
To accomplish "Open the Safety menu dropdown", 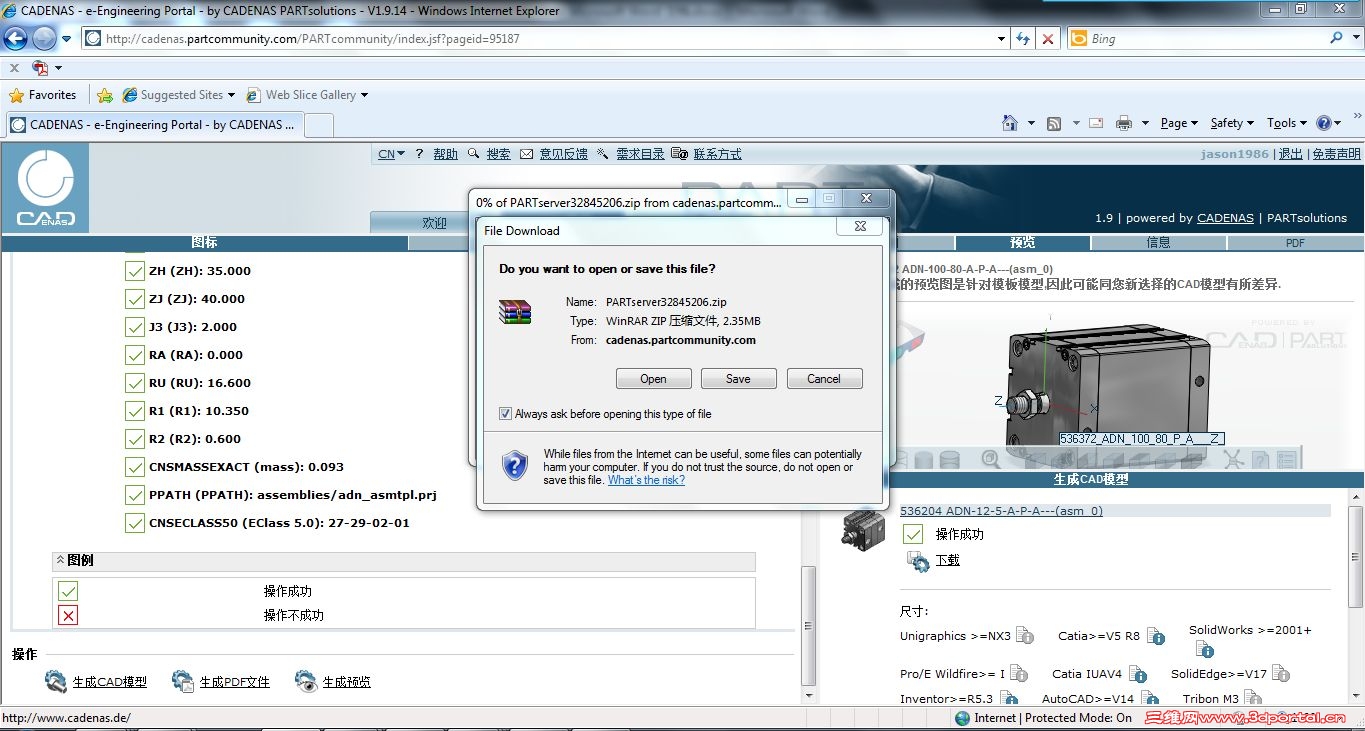I will pos(1232,123).
